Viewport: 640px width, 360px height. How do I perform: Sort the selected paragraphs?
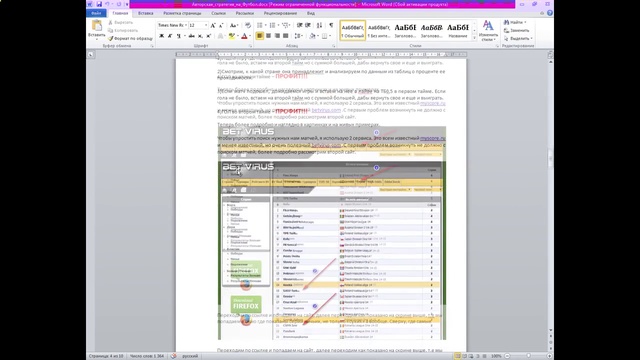(x=319, y=25)
